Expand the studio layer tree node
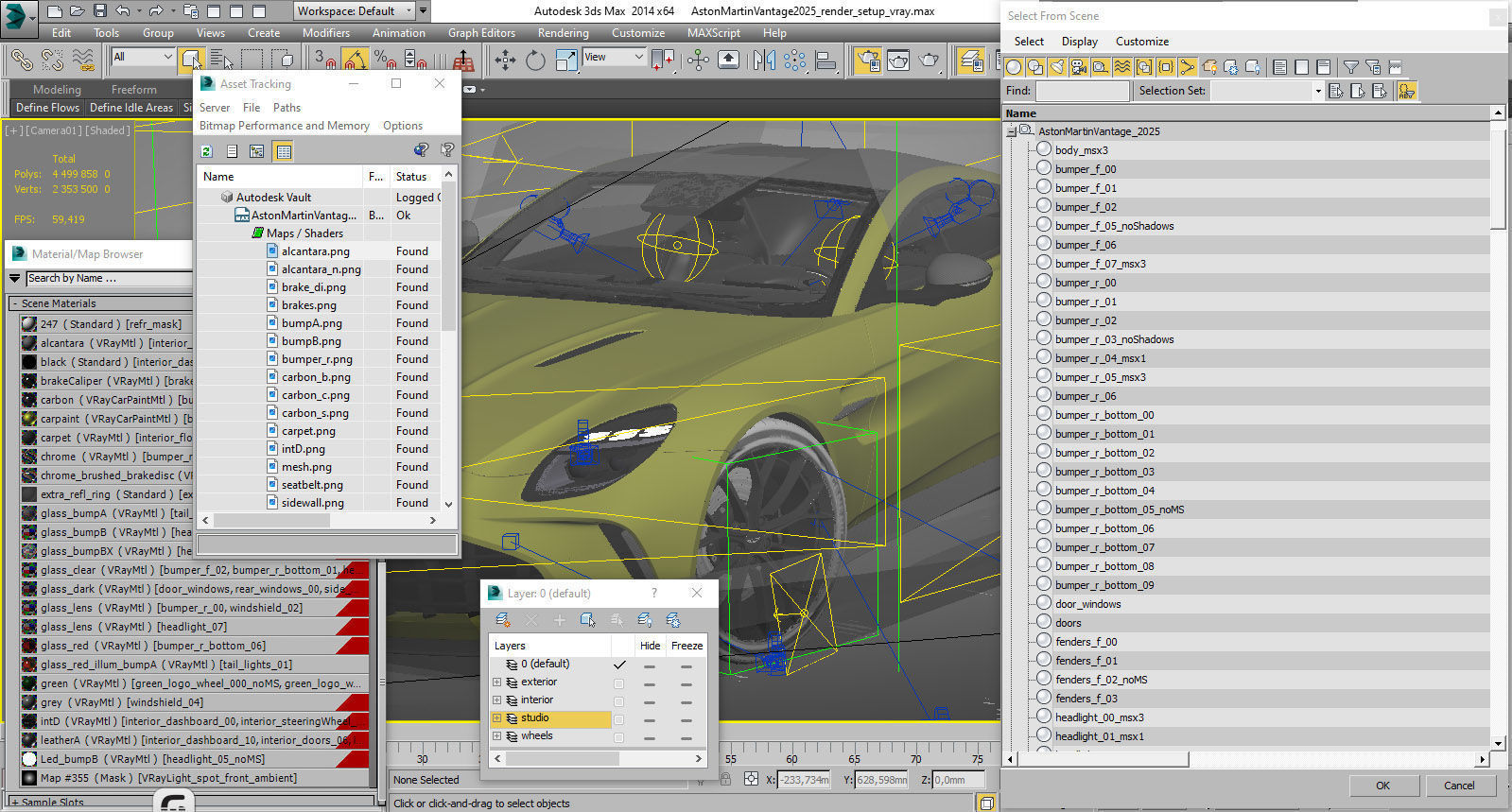The height and width of the screenshot is (812, 1512). [x=496, y=718]
